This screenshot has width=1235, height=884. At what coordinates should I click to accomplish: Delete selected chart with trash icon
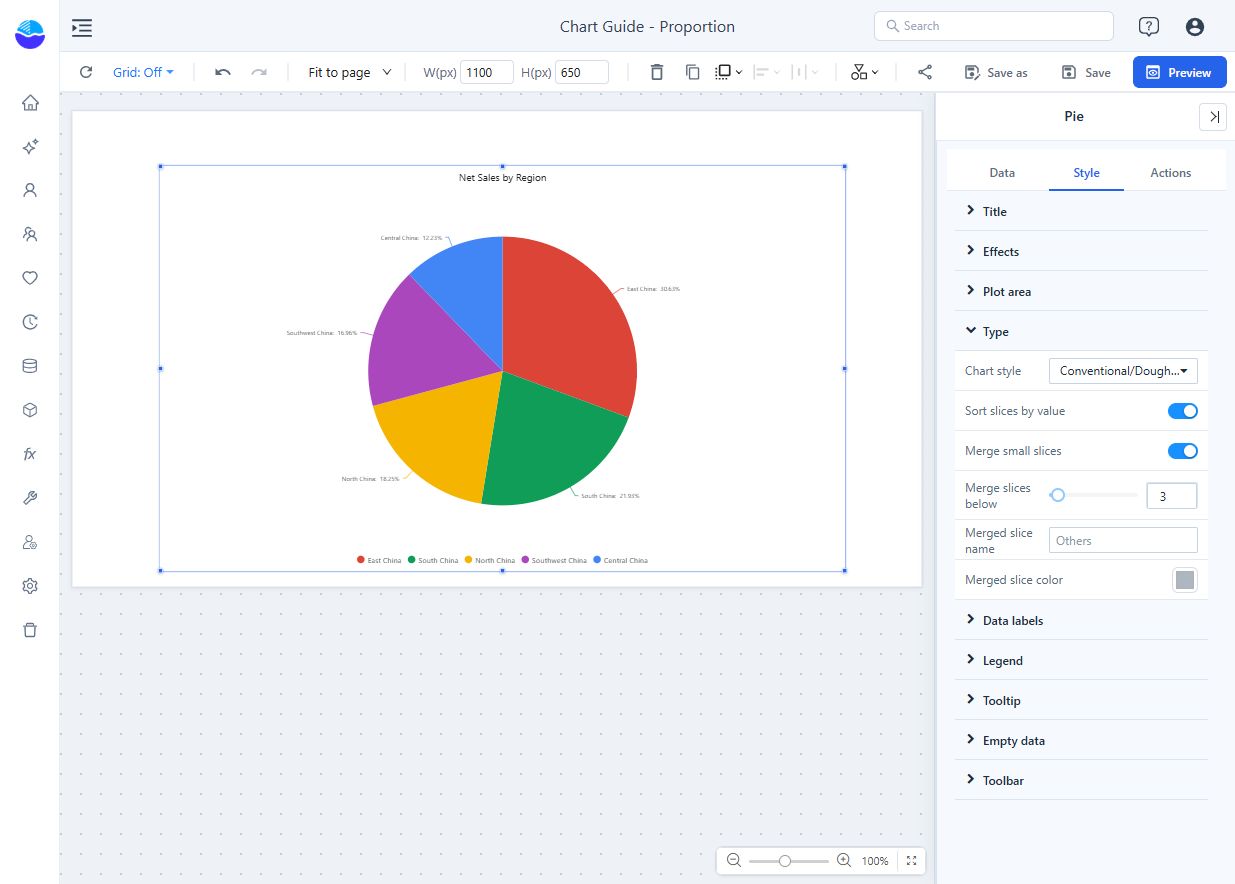pyautogui.click(x=656, y=72)
